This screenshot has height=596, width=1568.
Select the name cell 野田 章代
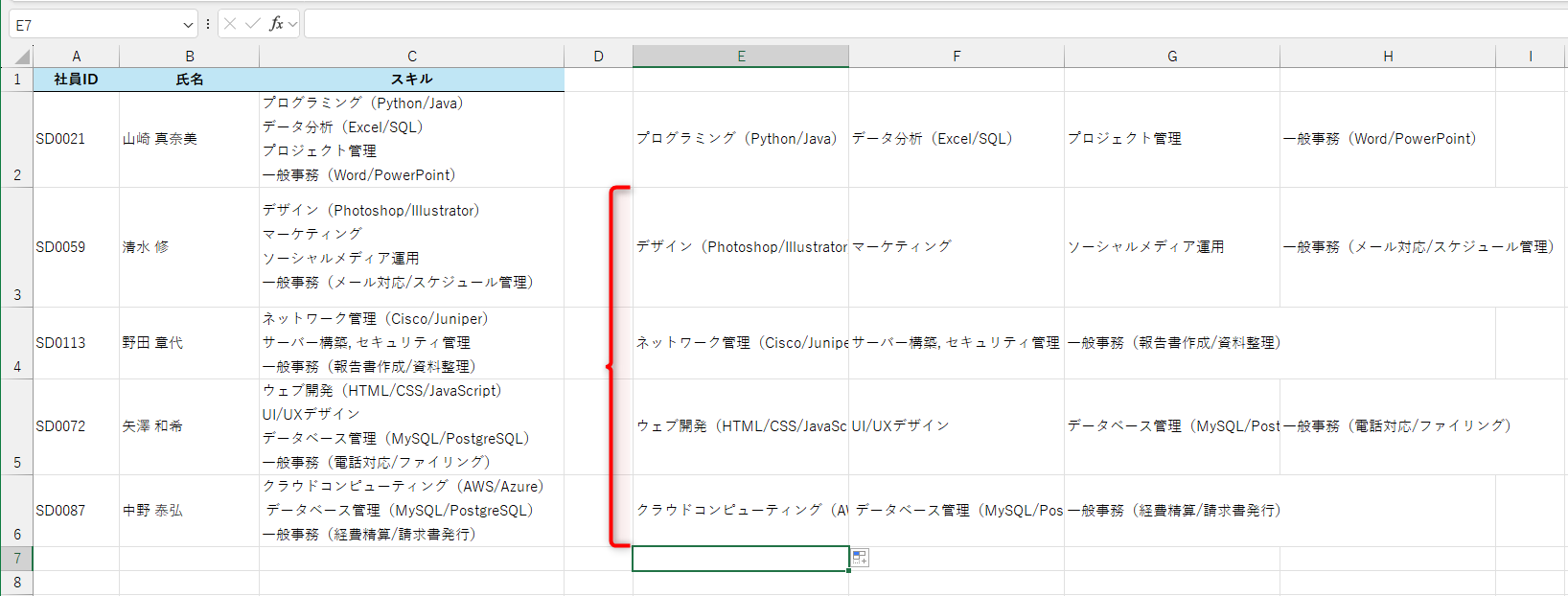click(x=190, y=343)
